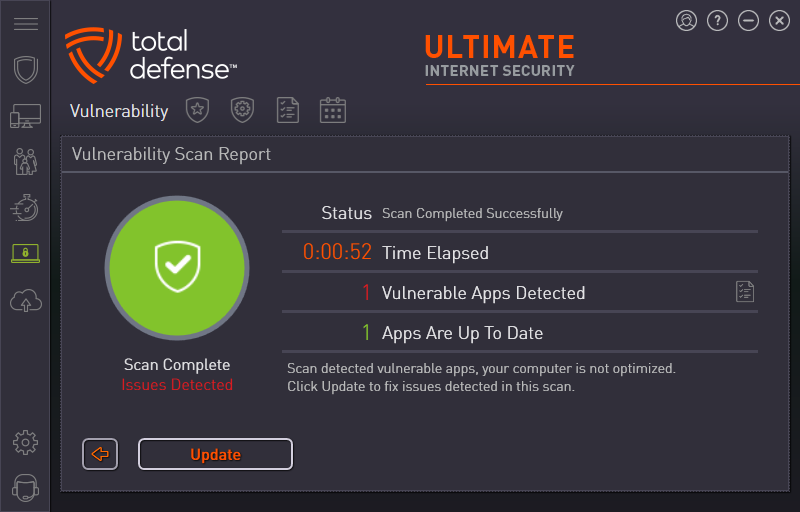Viewport: 800px width, 512px height.
Task: Open the Performance stopwatch icon in the sidebar
Action: click(26, 208)
